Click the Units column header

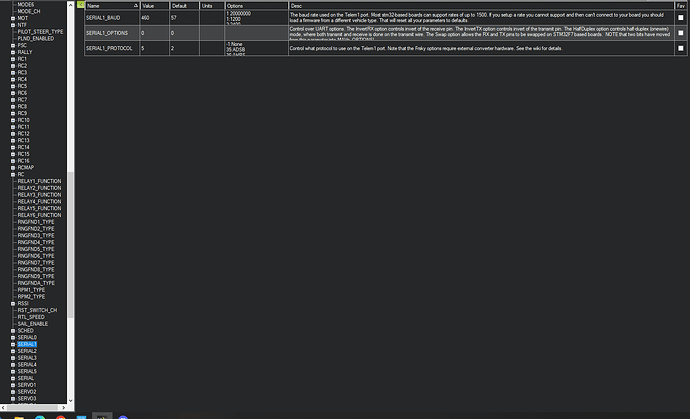point(212,6)
